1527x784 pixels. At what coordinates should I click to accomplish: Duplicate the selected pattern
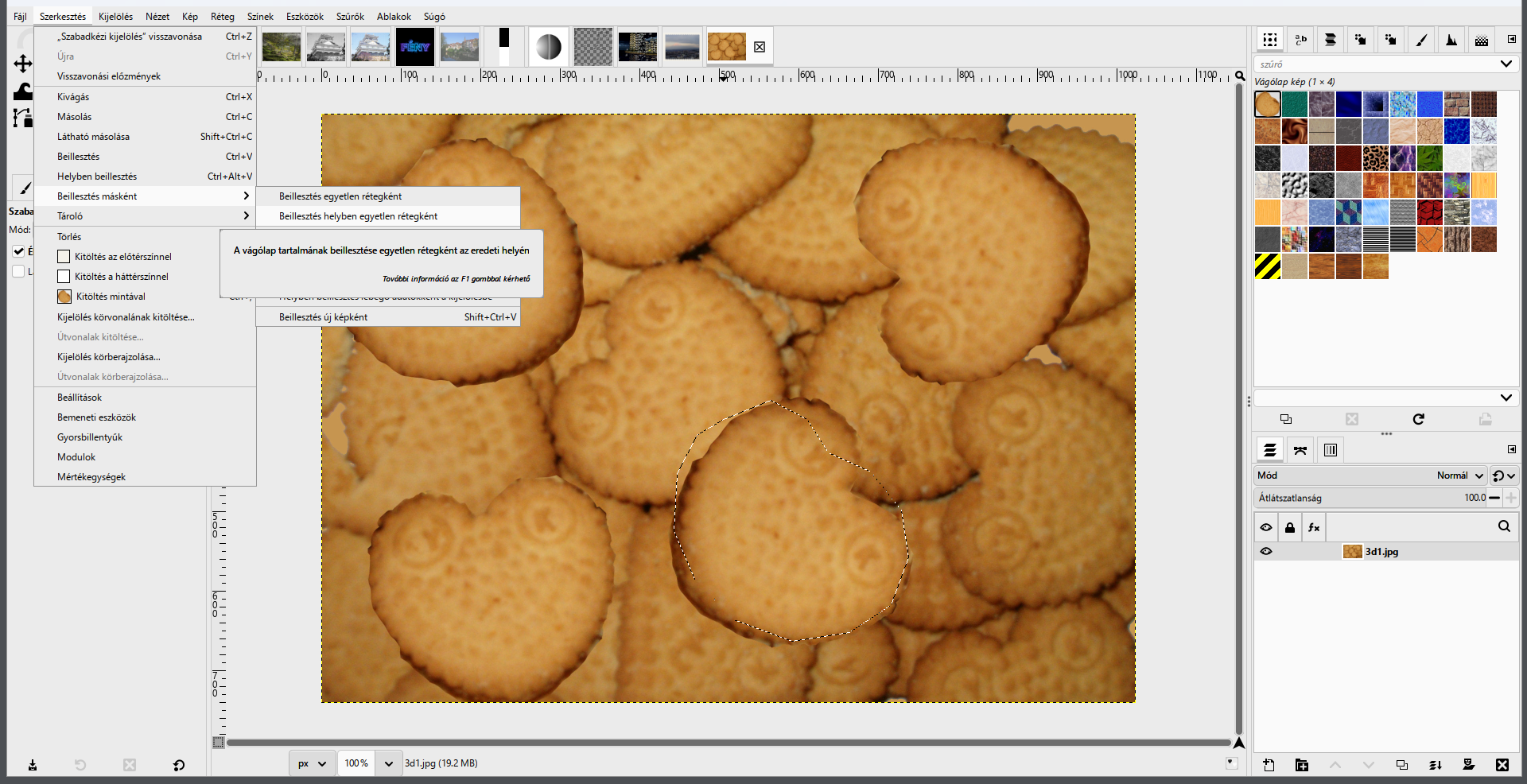coord(1286,419)
